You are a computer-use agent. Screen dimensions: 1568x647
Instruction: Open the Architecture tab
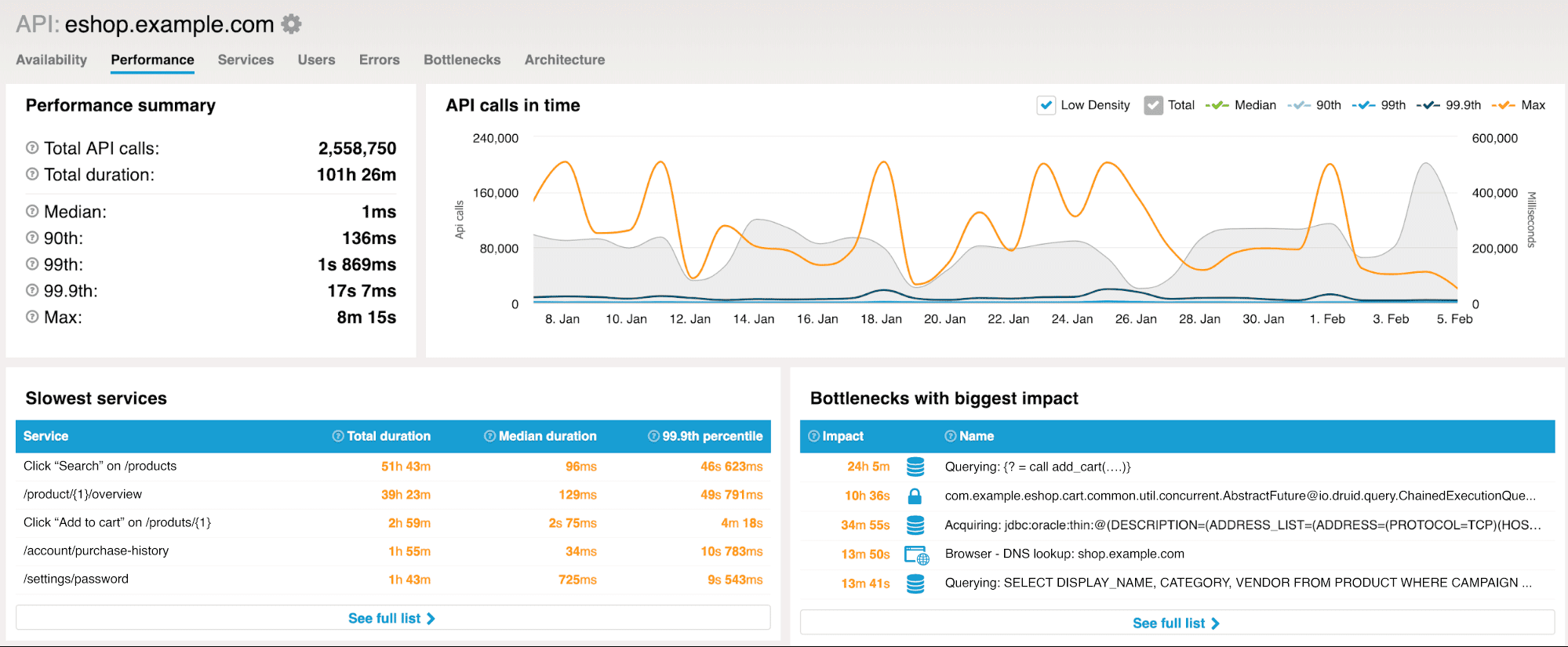[x=565, y=60]
